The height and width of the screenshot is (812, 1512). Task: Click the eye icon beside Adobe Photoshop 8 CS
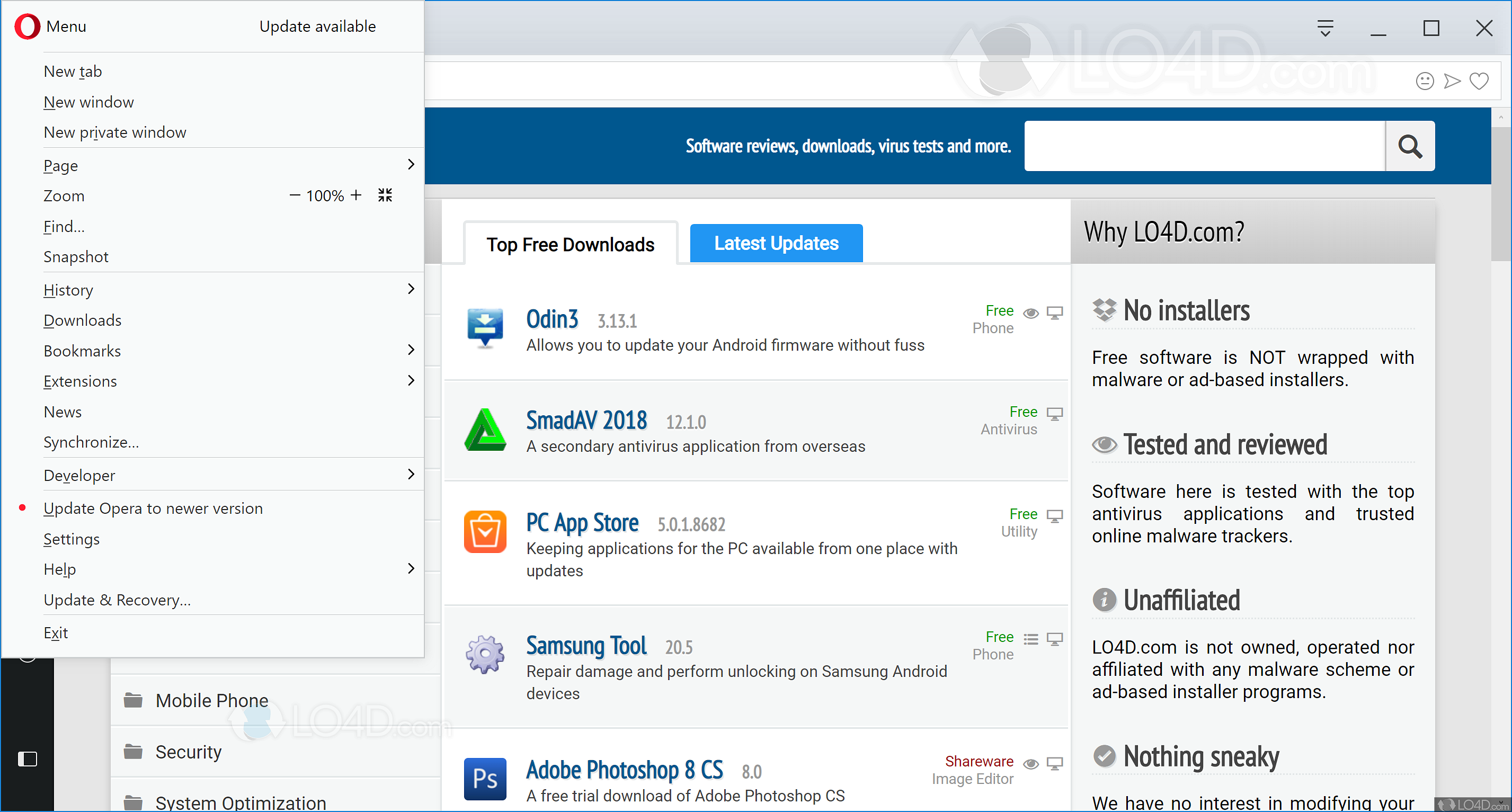tap(1031, 764)
